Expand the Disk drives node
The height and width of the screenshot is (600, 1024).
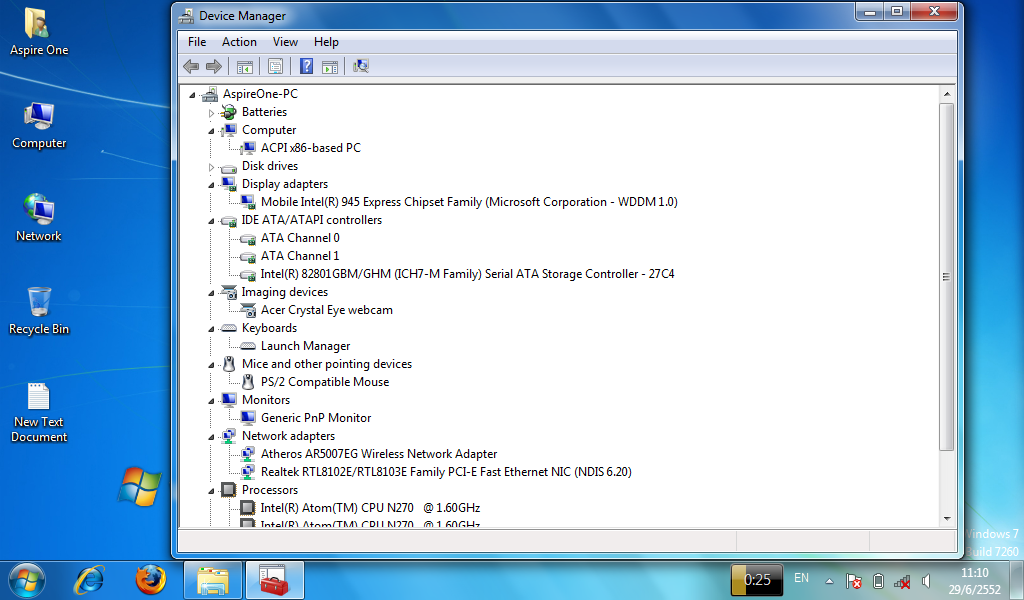(211, 167)
